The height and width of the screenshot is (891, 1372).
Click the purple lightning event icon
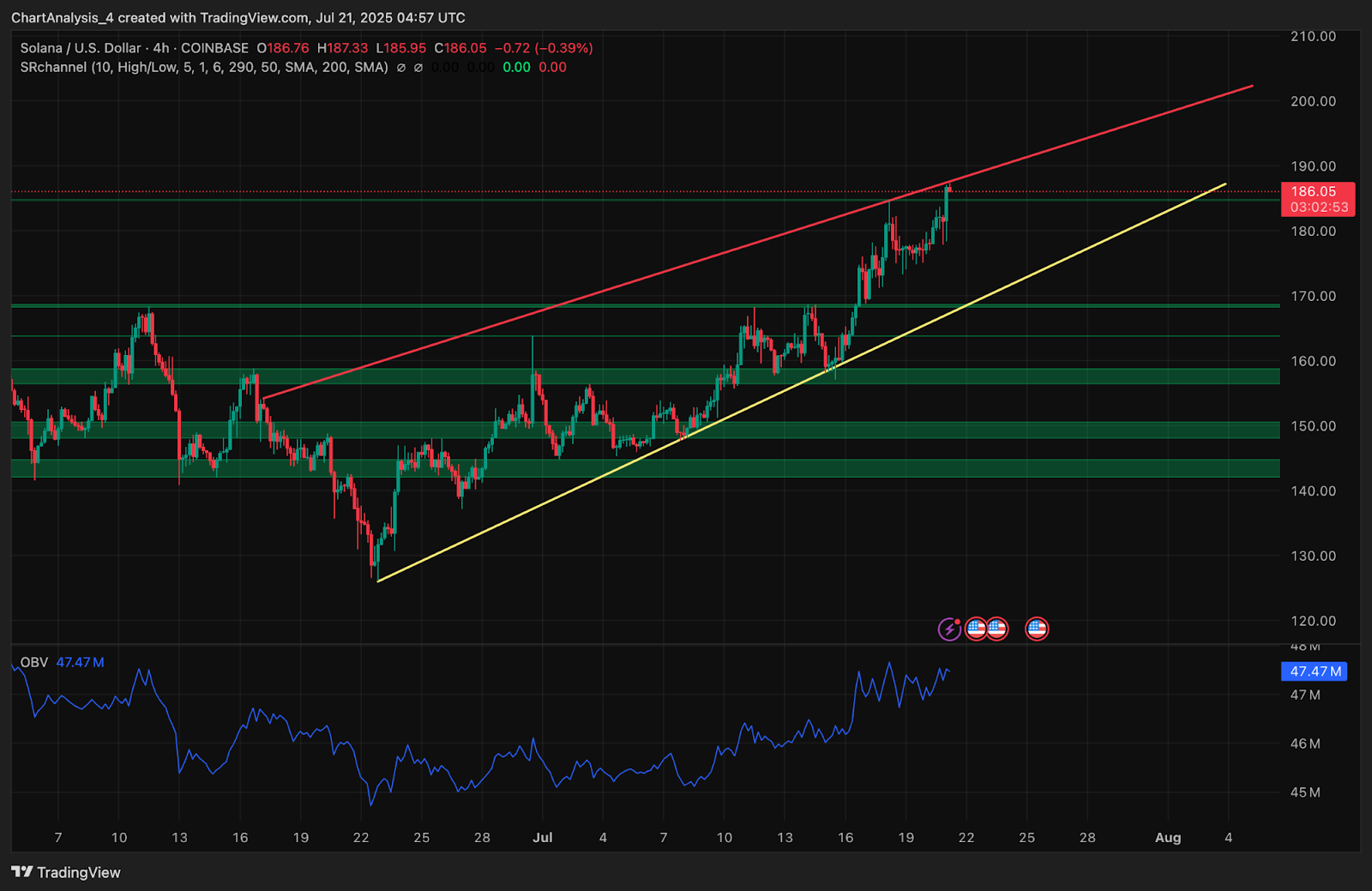pos(949,629)
